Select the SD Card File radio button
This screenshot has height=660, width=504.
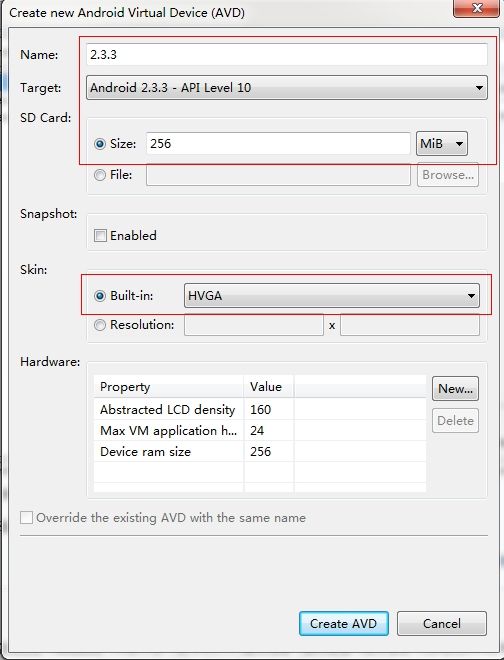(x=100, y=175)
